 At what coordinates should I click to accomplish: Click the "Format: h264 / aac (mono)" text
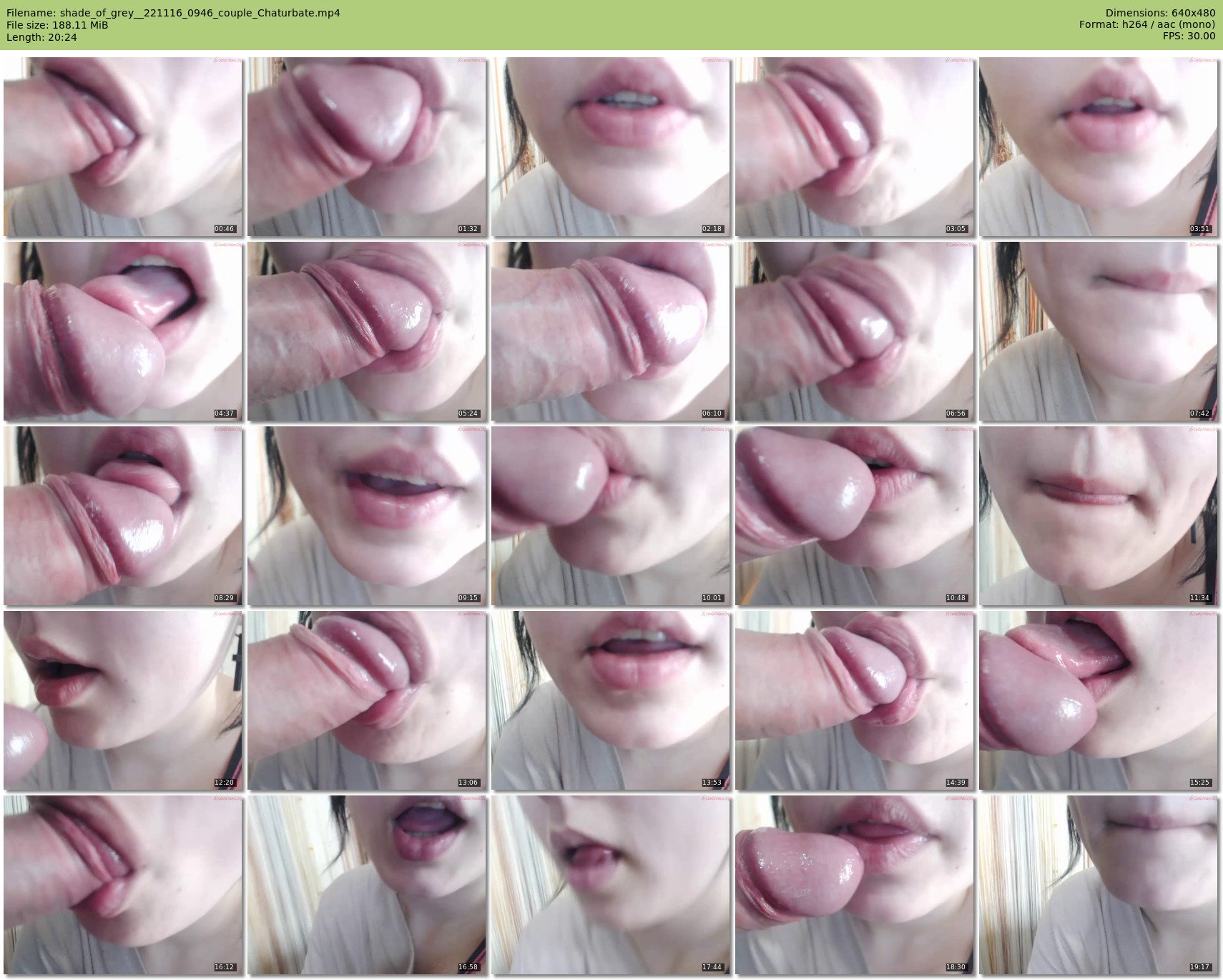coord(1147,24)
